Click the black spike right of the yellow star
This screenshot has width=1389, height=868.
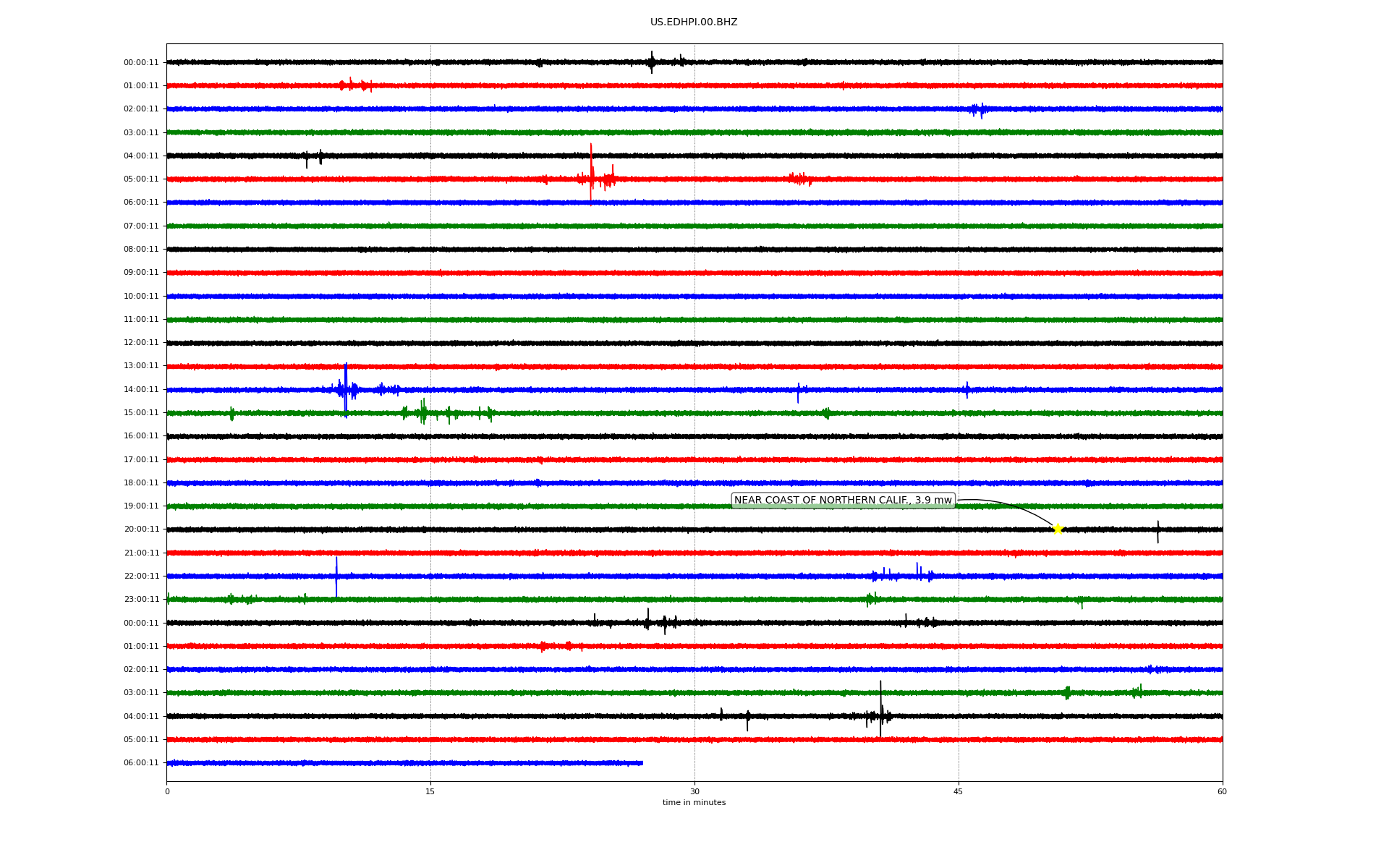coord(1157,532)
